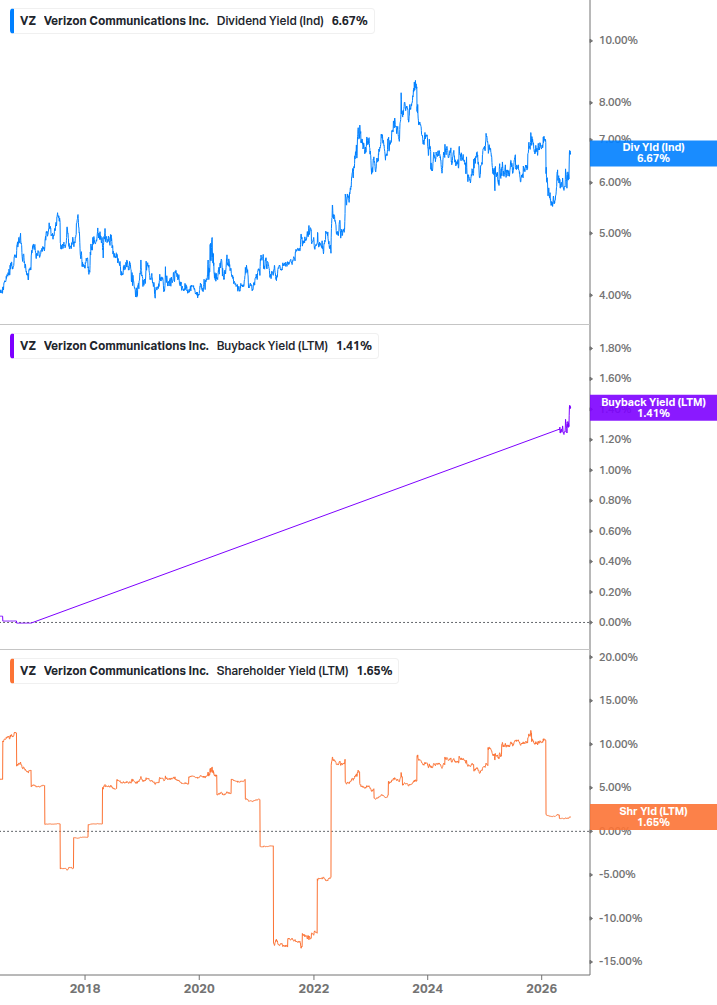
Task: Click the 2020 label on the time axis
Action: click(x=199, y=989)
